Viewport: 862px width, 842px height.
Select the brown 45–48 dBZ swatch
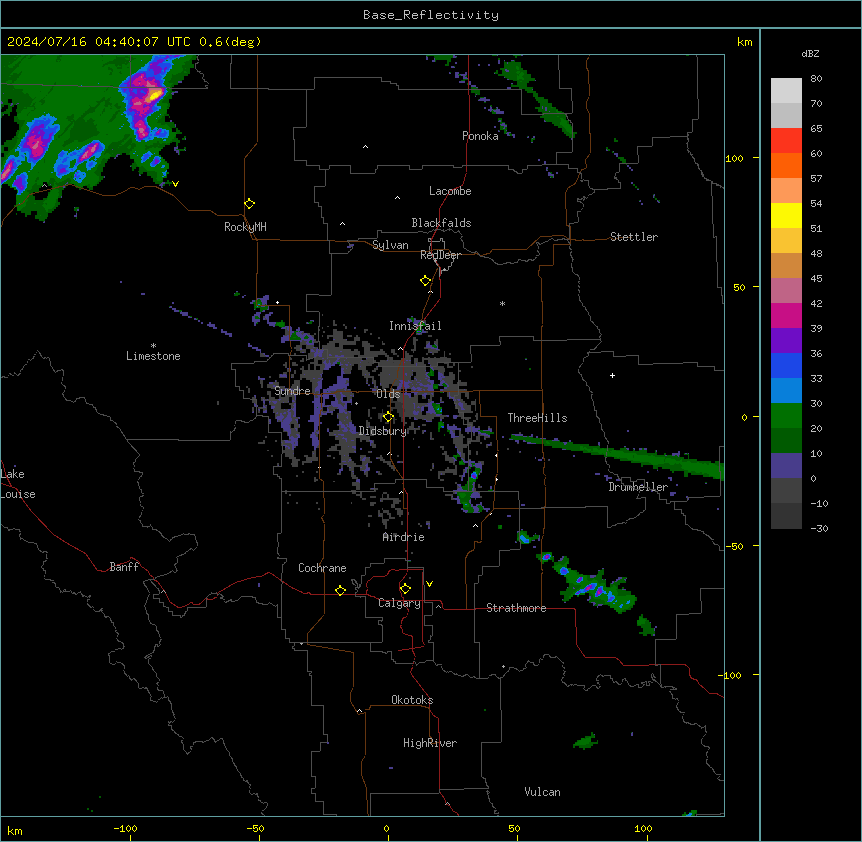pyautogui.click(x=786, y=265)
